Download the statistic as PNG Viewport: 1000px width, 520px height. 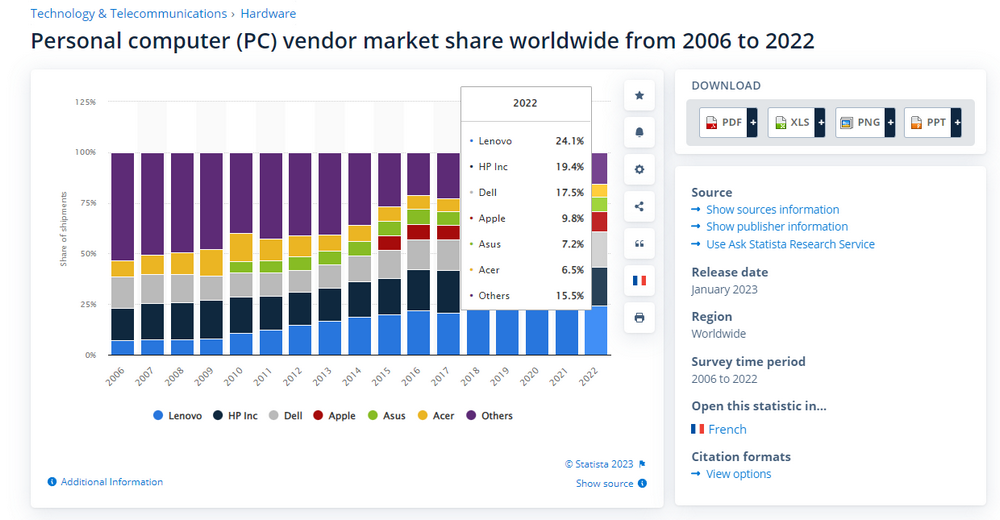(860, 123)
